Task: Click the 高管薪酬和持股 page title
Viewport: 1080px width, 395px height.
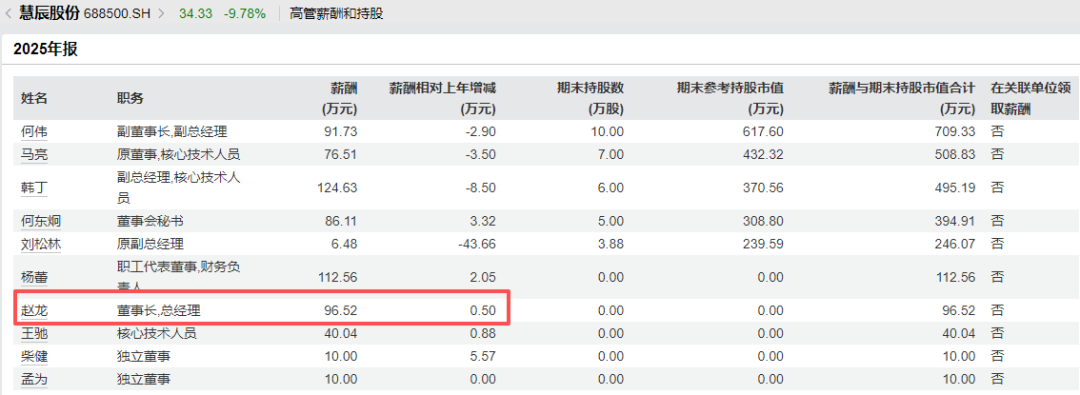Action: [x=337, y=13]
